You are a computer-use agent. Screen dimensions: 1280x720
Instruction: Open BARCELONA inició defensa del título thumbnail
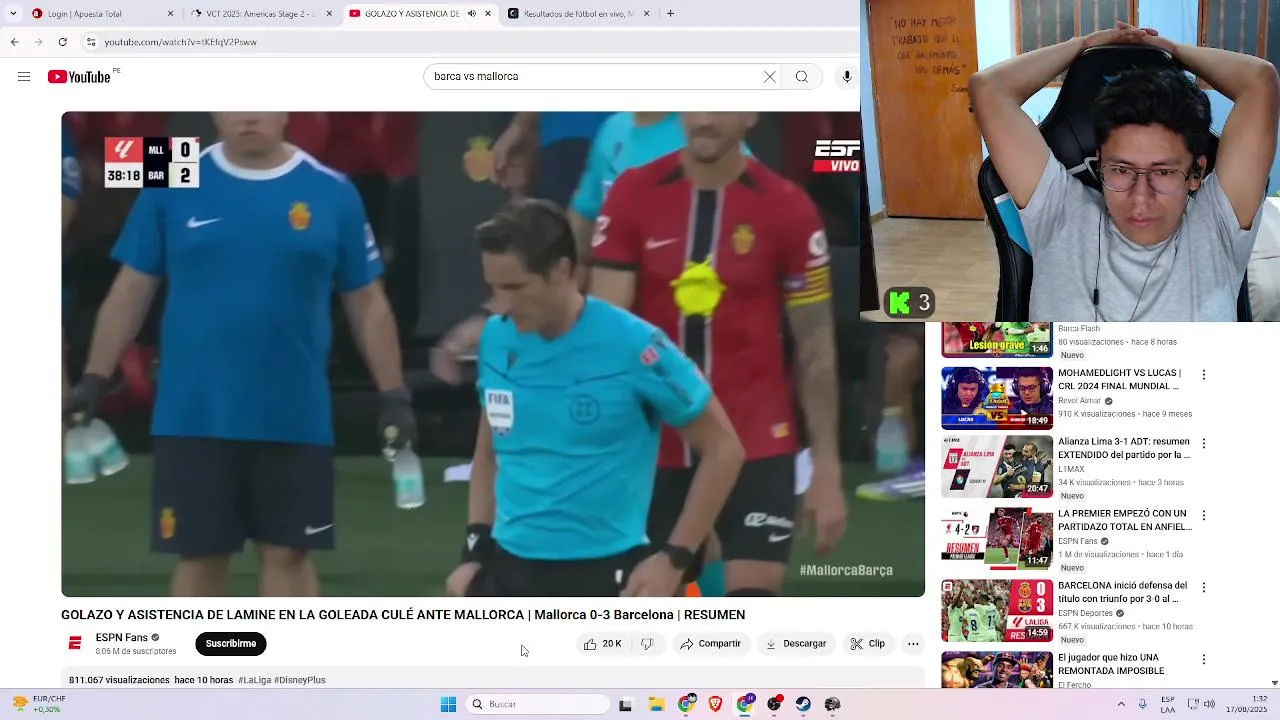click(x=997, y=611)
